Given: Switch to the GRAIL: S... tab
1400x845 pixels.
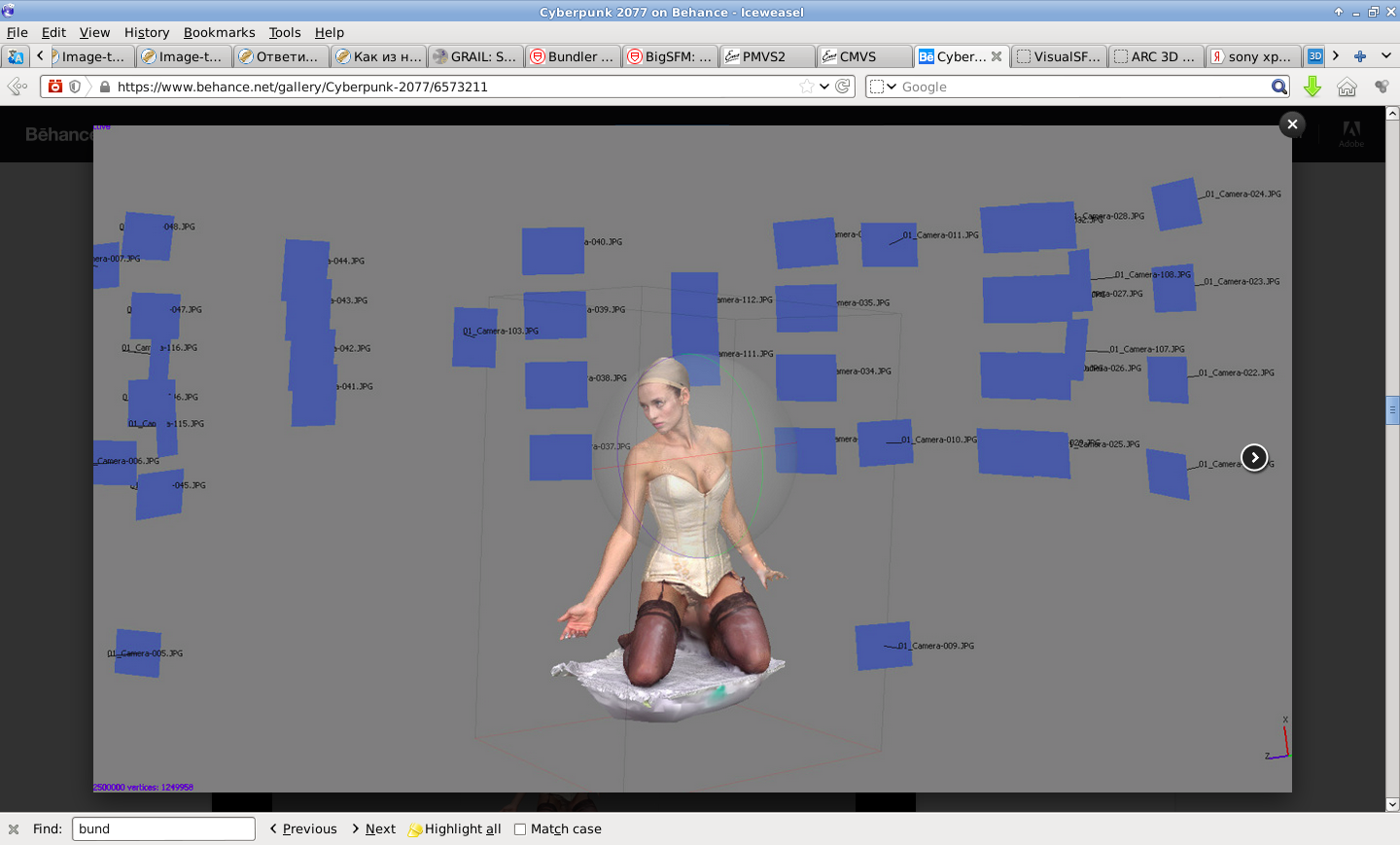Looking at the screenshot, I should click(475, 56).
